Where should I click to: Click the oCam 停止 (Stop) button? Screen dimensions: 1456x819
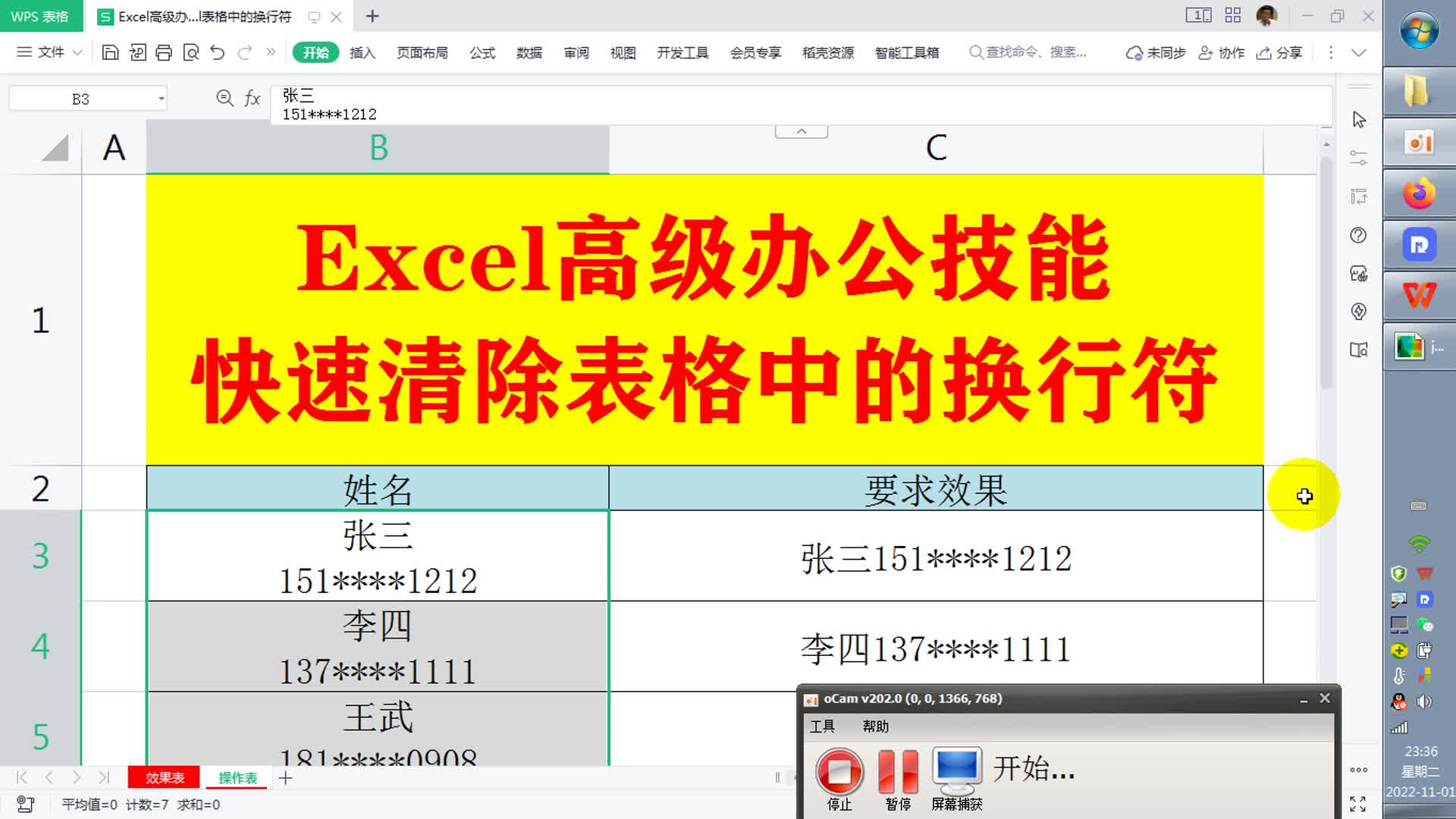point(839,769)
